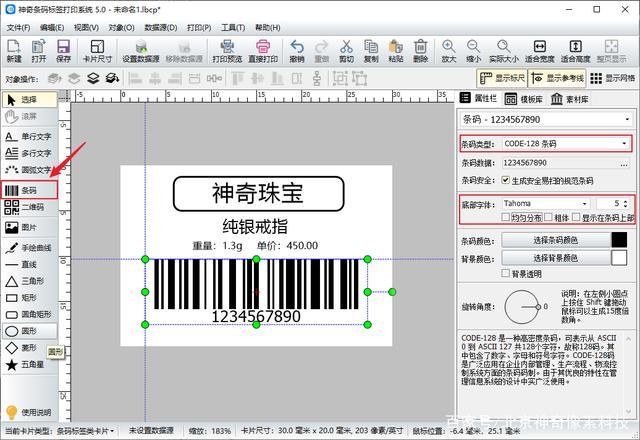
Task: Open 卡片尺寸 card size settings
Action: [x=97, y=51]
